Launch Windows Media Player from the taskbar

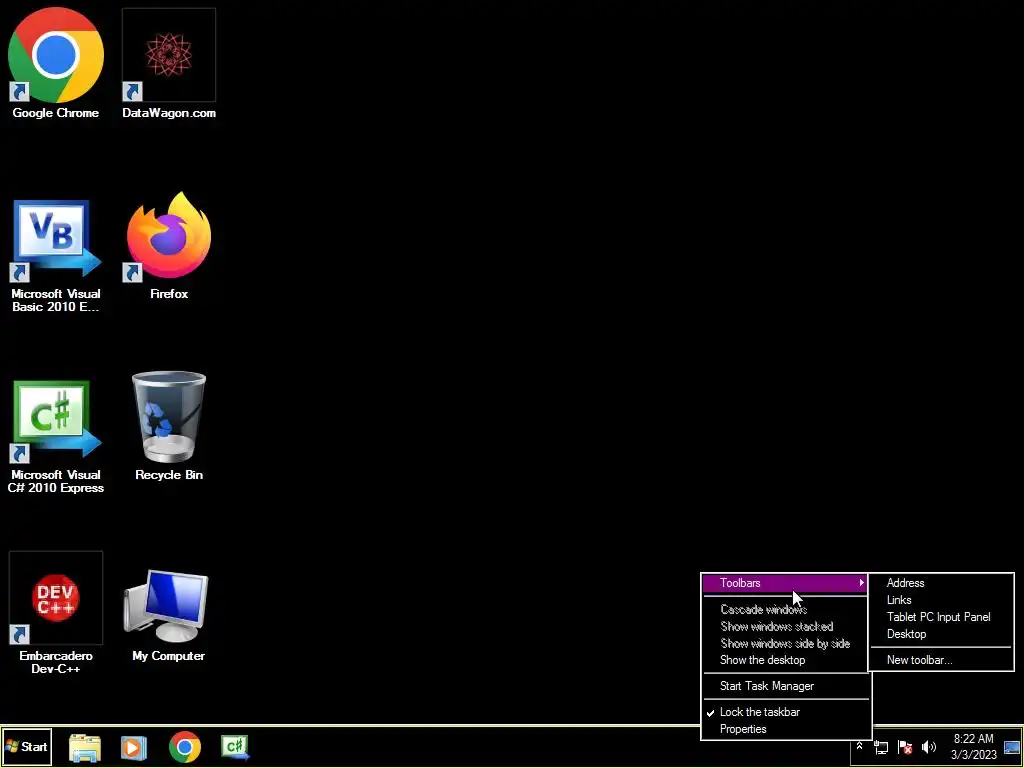coord(134,747)
